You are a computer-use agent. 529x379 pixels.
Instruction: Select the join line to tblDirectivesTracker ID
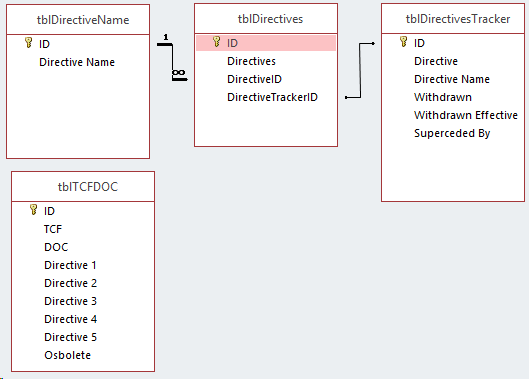pos(360,70)
